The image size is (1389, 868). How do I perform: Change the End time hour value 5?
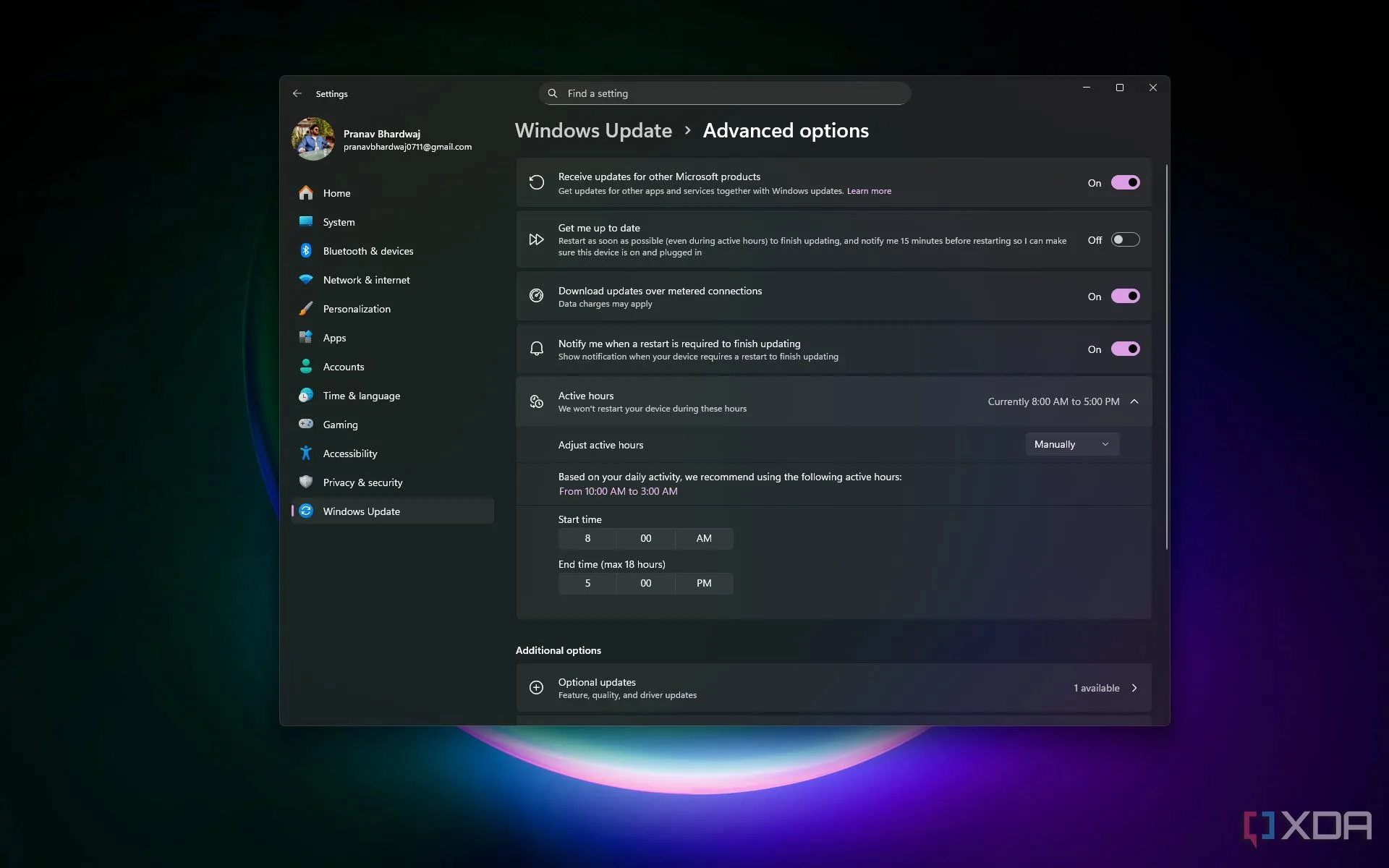coord(587,583)
